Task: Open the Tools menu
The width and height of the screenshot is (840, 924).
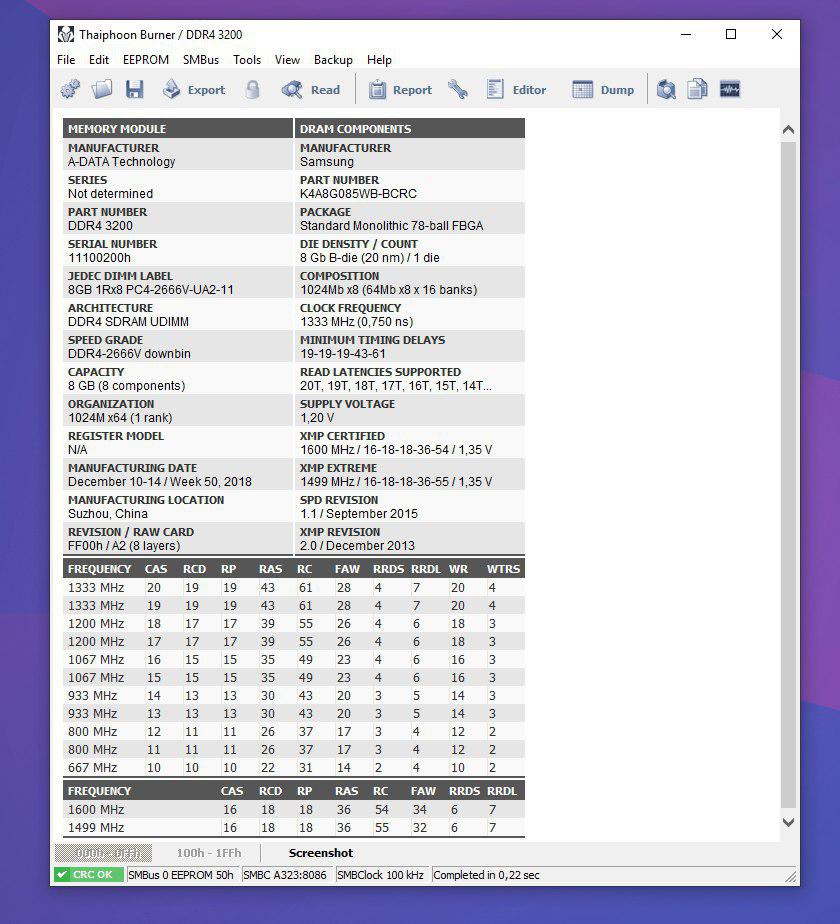Action: 247,60
